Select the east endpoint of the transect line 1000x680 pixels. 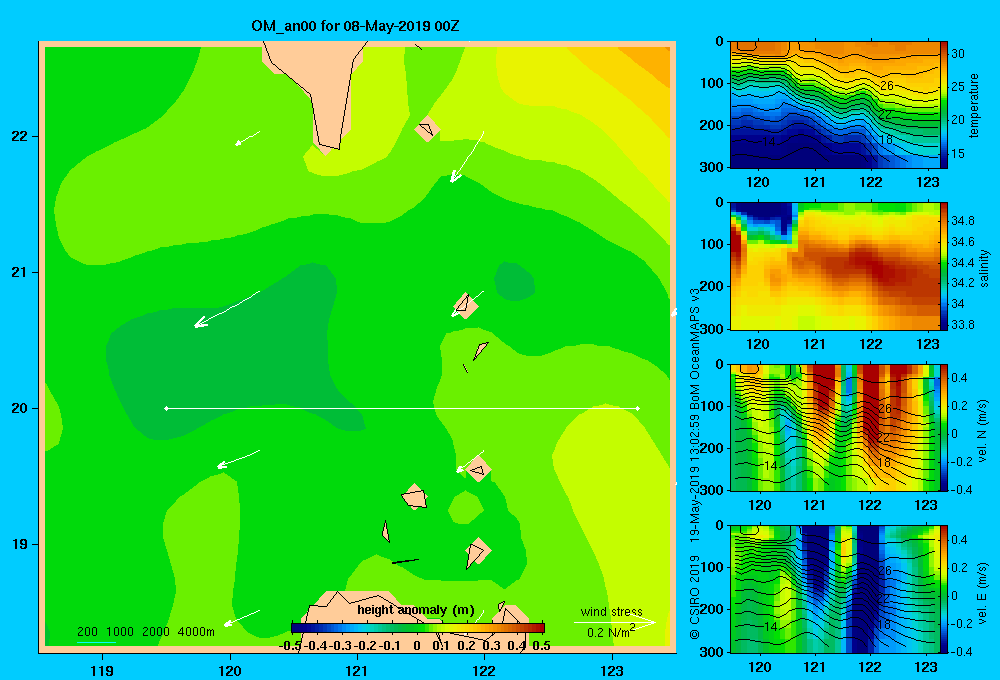click(x=638, y=408)
